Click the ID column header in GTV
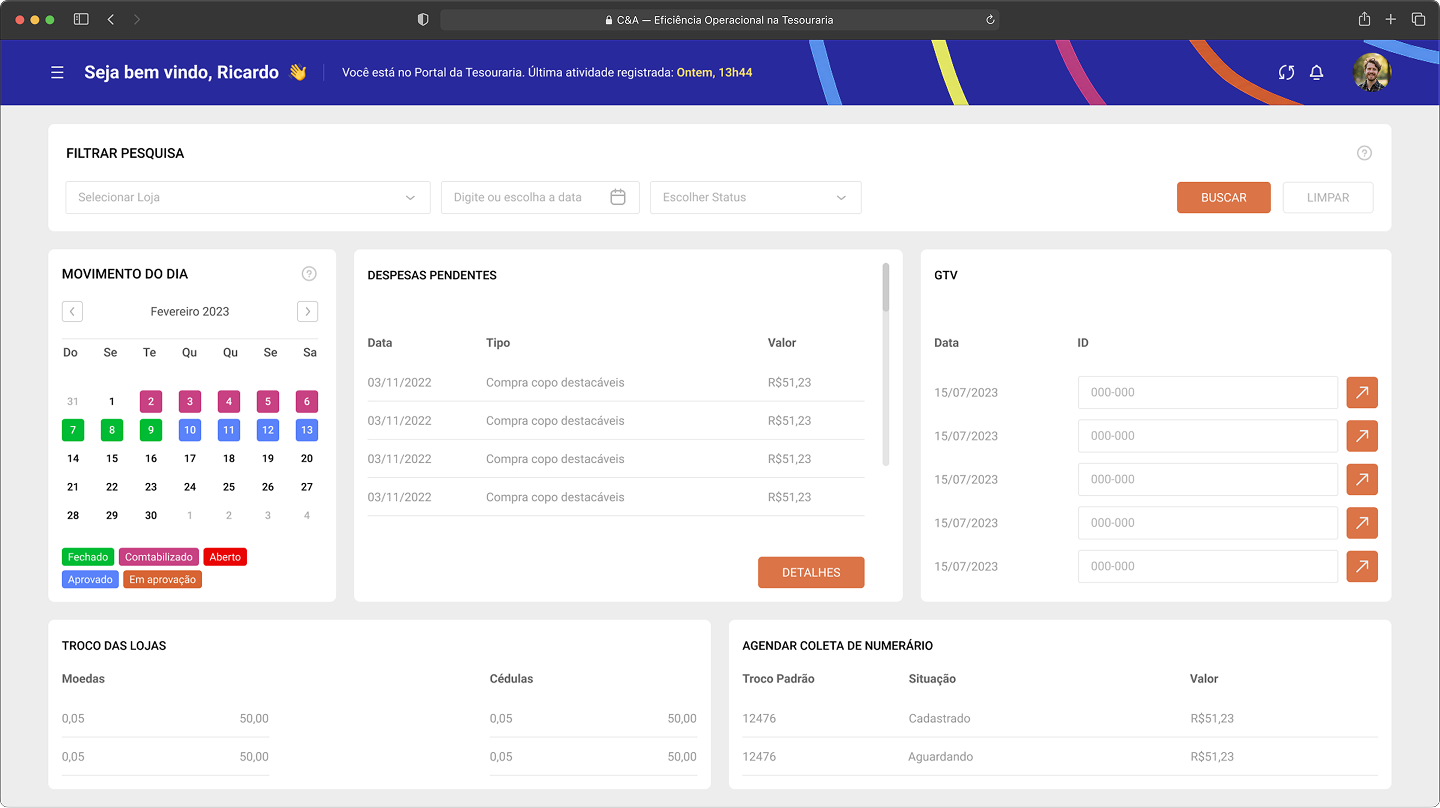 click(x=1083, y=342)
